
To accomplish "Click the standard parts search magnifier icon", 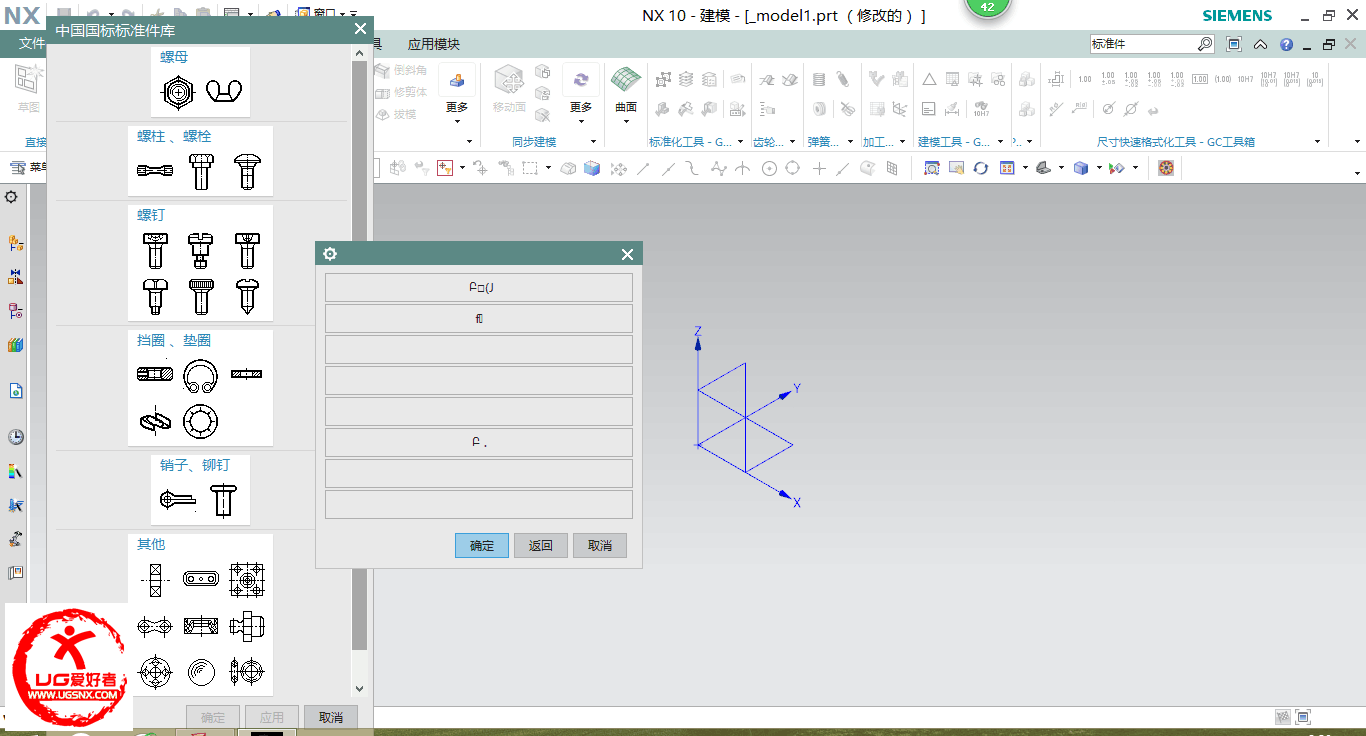I will click(1205, 44).
